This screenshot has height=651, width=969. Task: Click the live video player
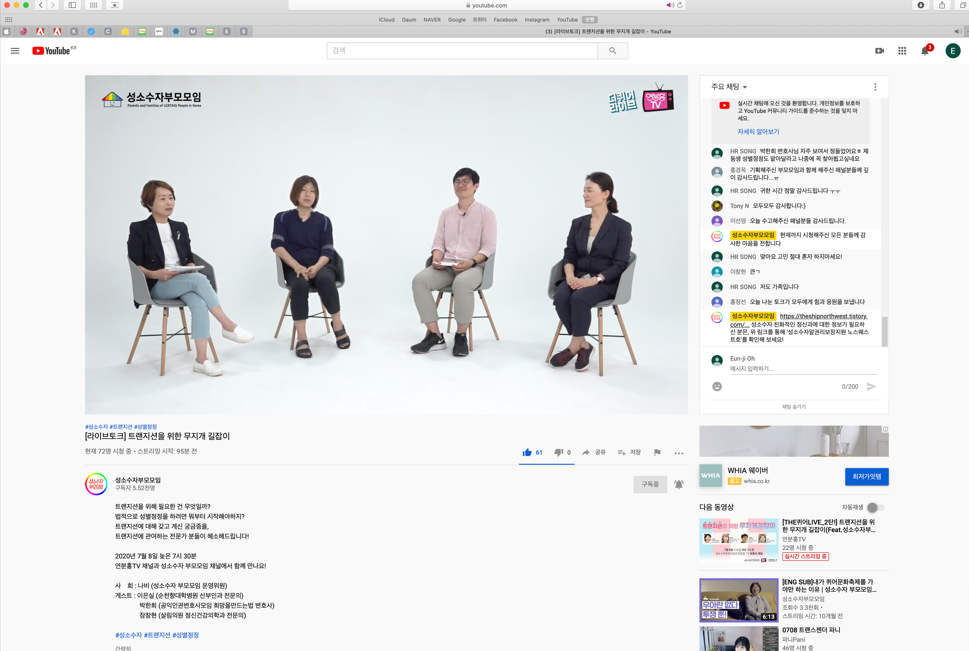(386, 245)
